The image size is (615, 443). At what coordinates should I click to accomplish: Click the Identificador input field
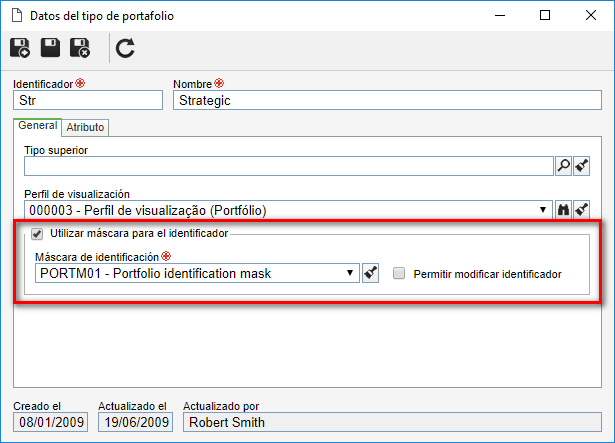(88, 100)
